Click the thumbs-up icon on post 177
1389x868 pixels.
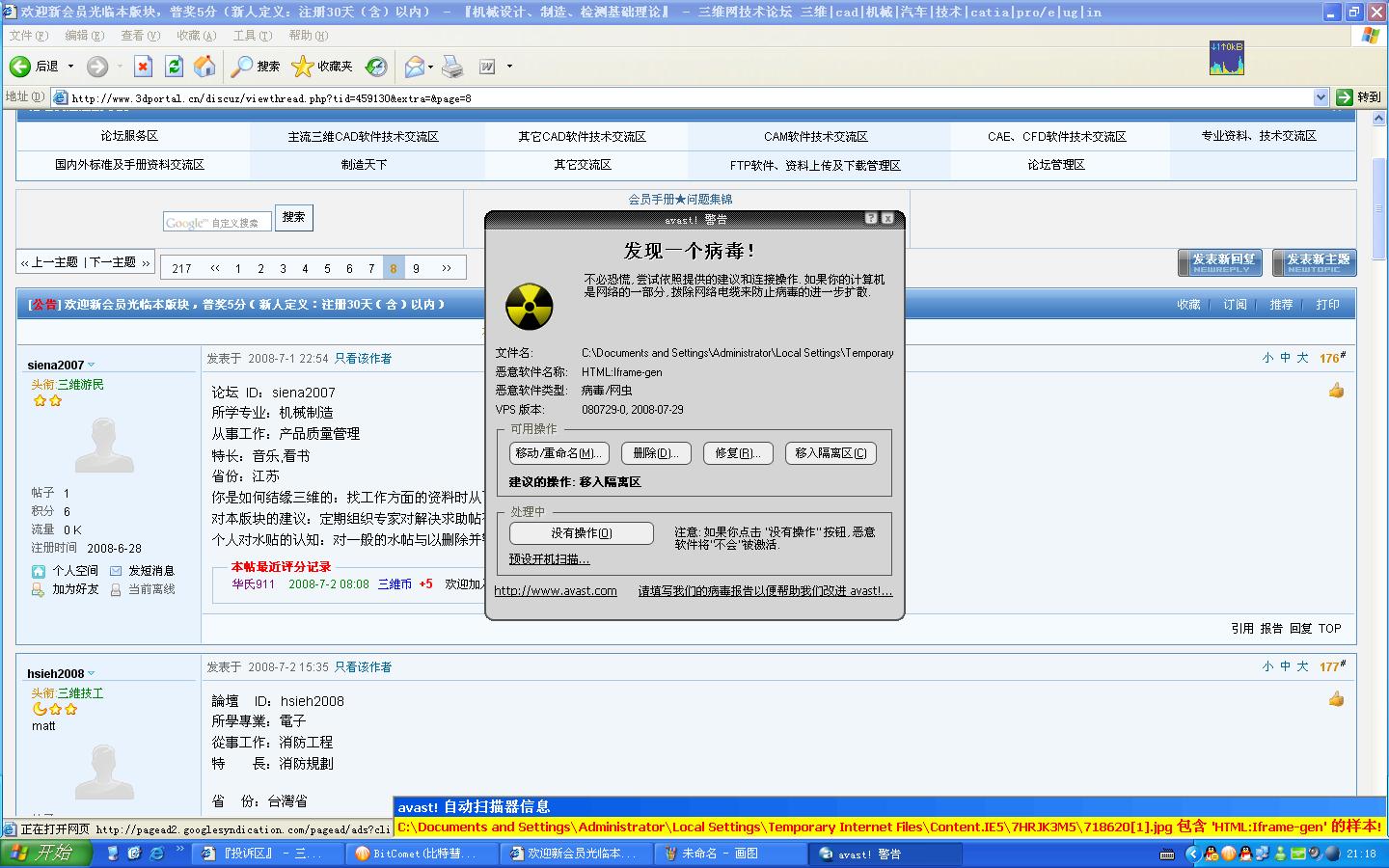tap(1336, 699)
